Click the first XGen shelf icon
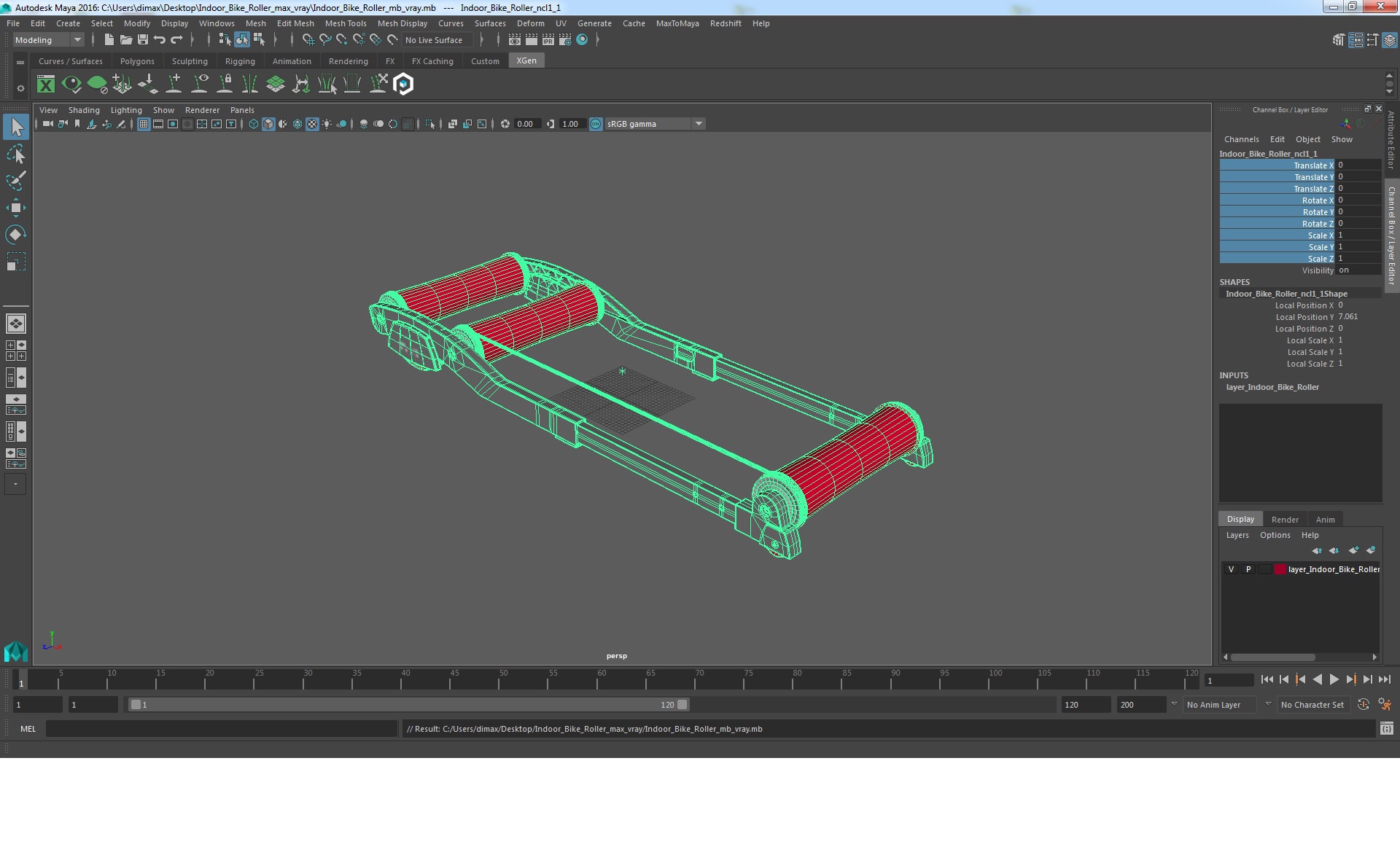 (46, 85)
